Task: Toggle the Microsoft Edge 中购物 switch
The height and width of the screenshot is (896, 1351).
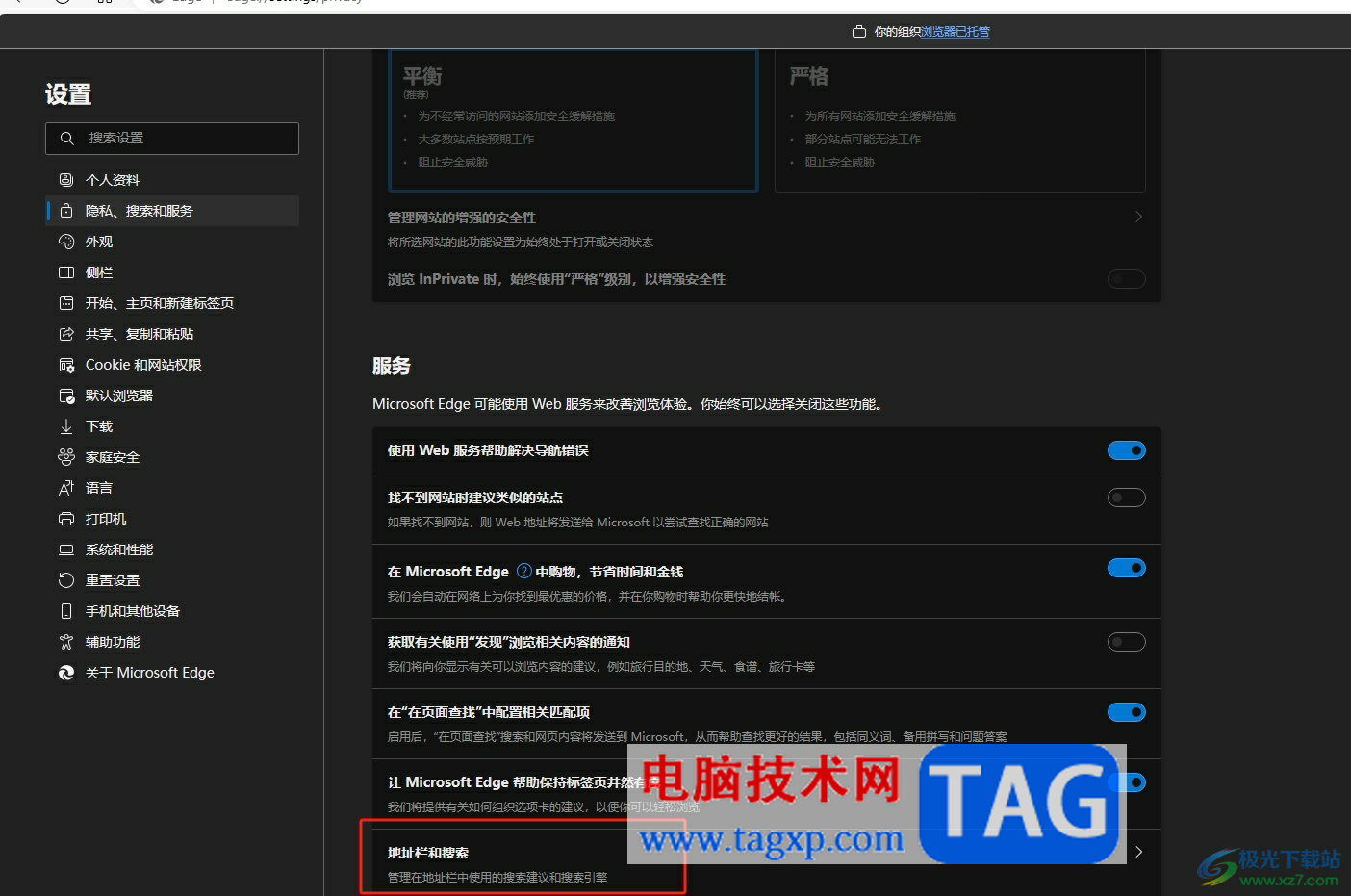Action: tap(1127, 568)
